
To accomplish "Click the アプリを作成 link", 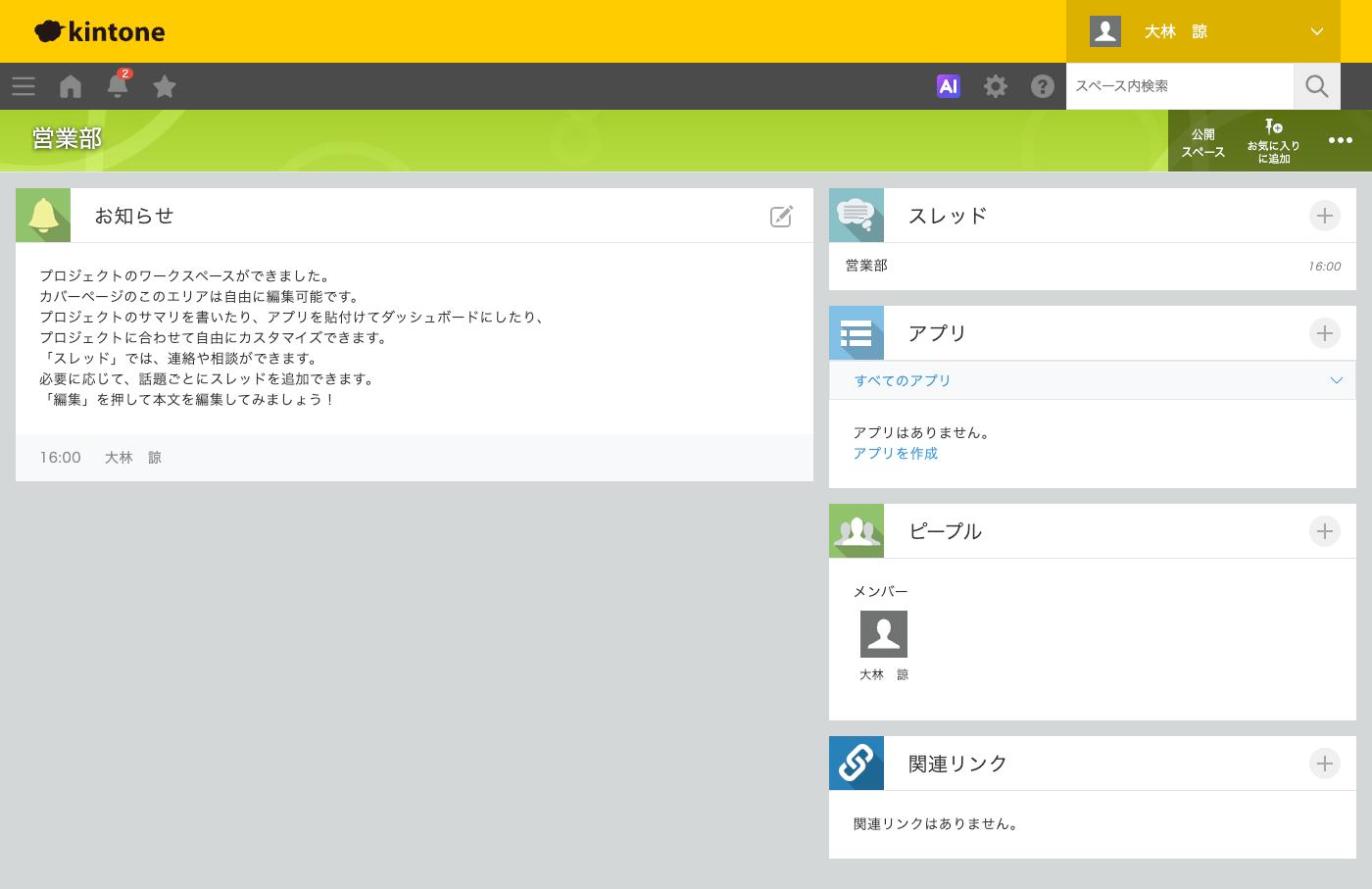I will click(895, 454).
